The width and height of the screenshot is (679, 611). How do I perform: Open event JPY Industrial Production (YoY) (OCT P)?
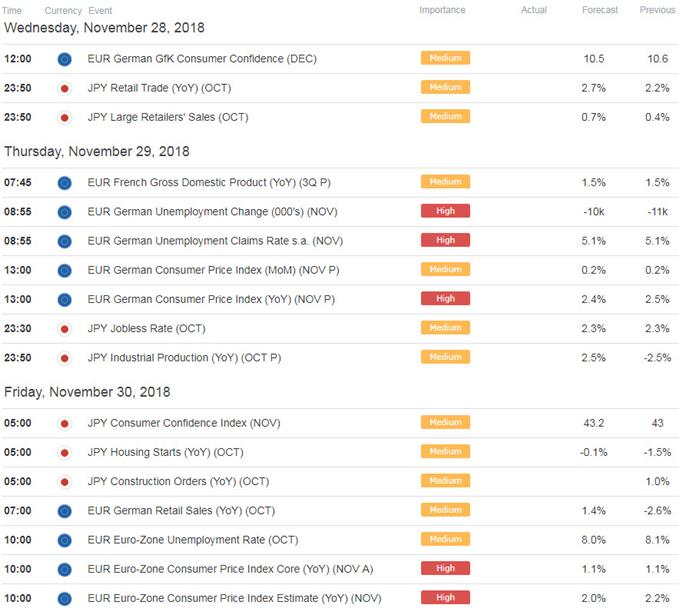(x=184, y=358)
